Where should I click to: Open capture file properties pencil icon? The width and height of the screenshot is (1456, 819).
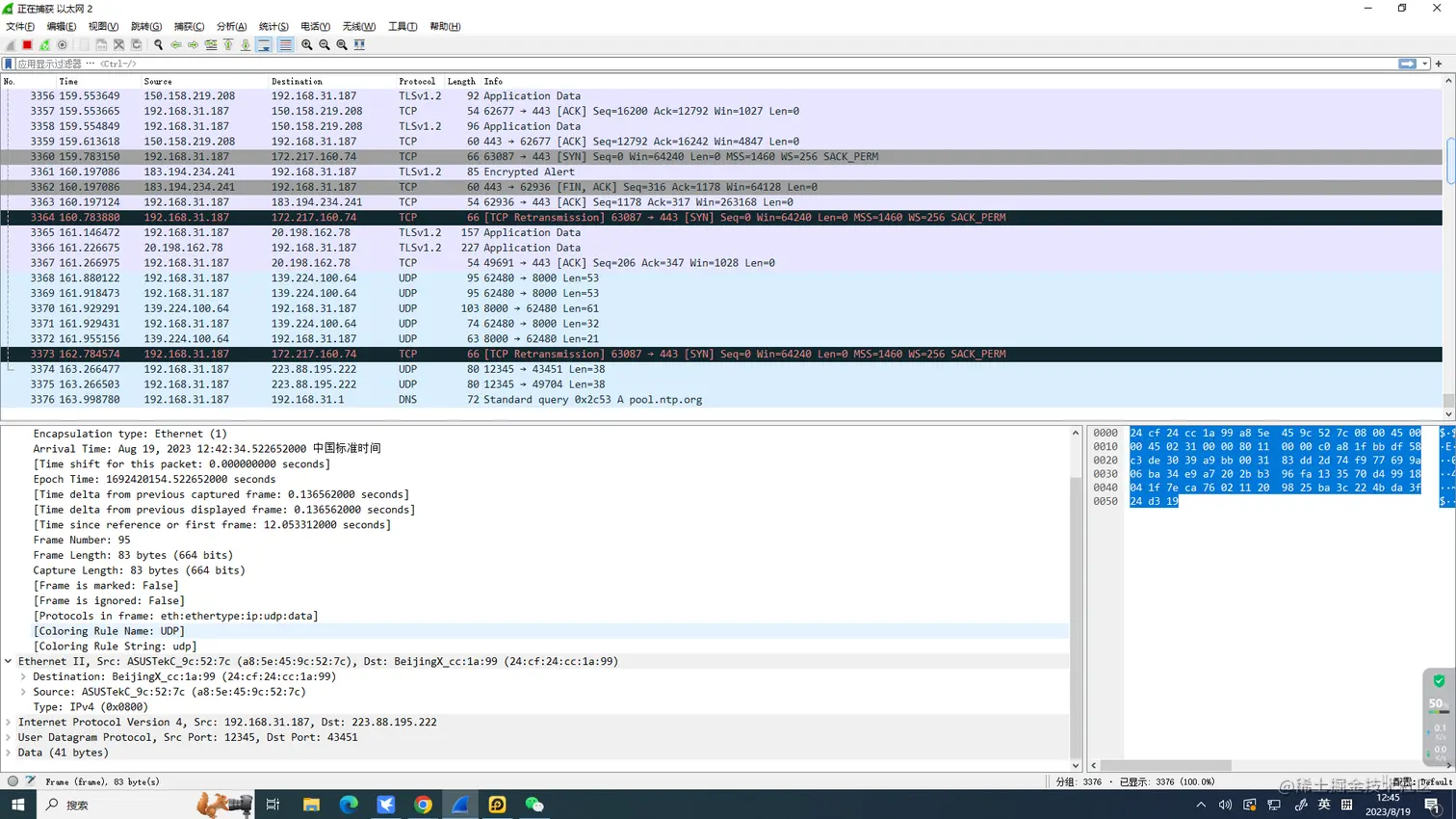30,781
